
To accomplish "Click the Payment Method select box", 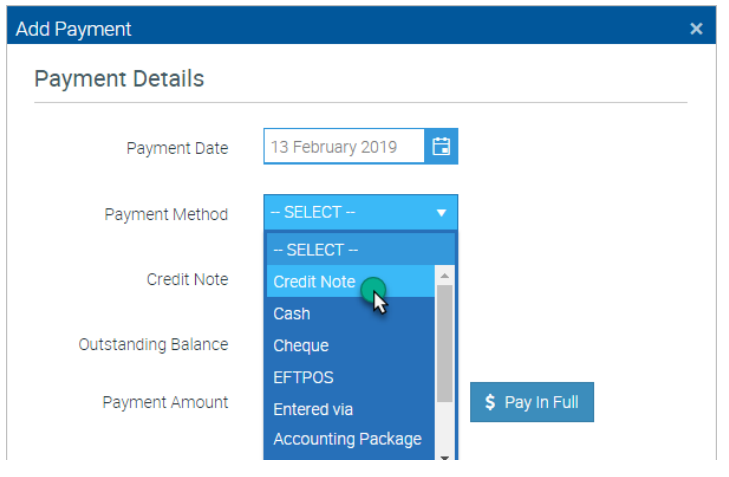I will 360,212.
